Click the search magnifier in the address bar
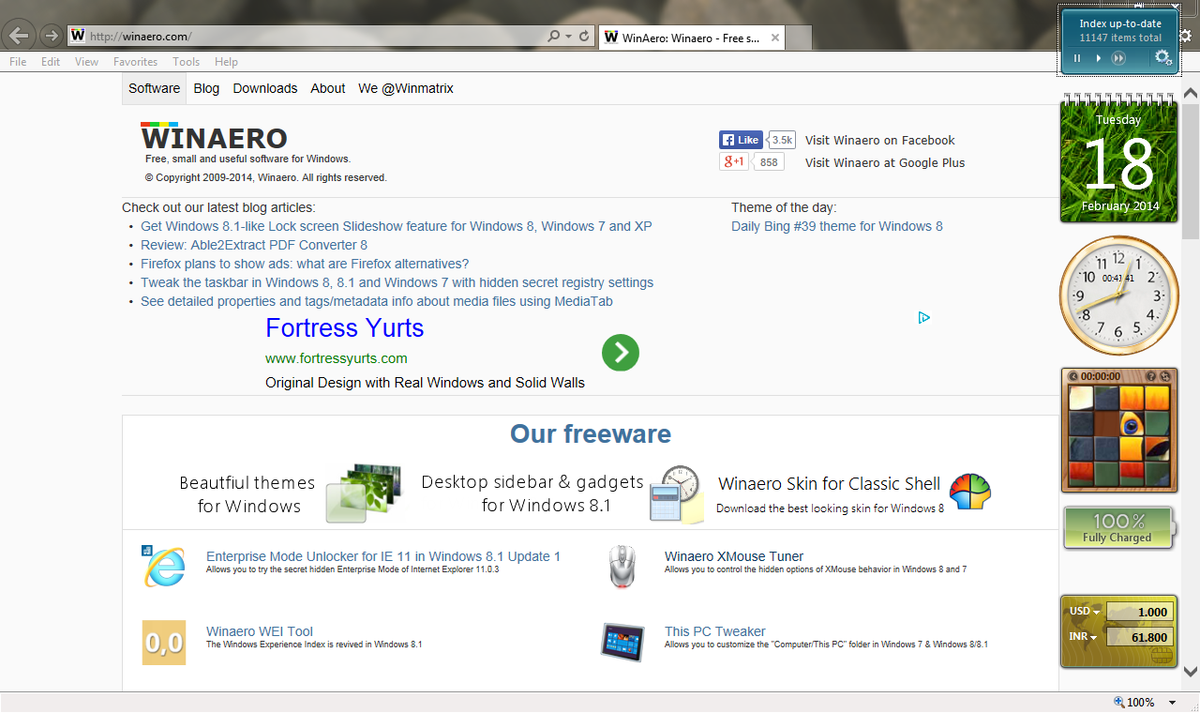 (554, 36)
